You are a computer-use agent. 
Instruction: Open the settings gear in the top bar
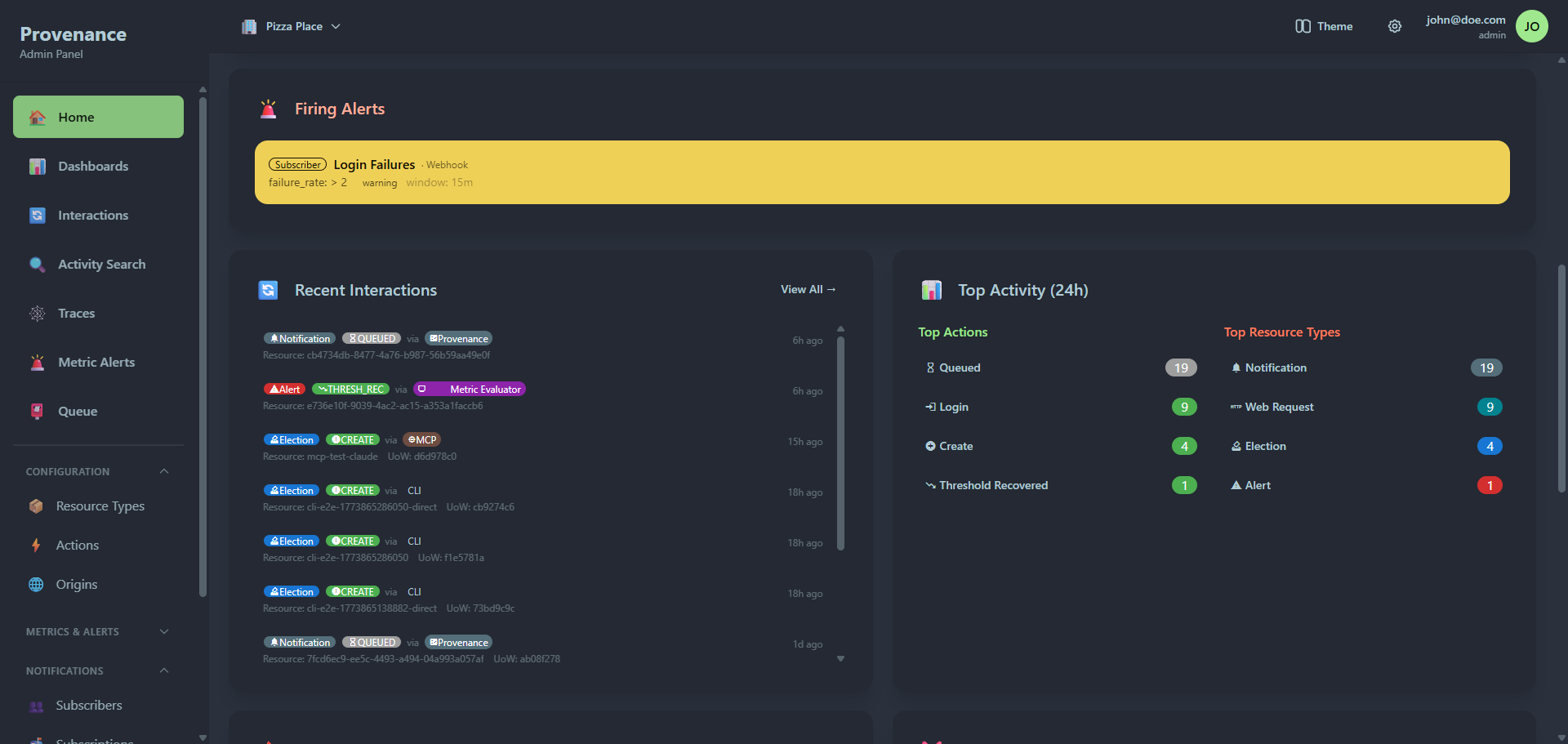point(1395,26)
